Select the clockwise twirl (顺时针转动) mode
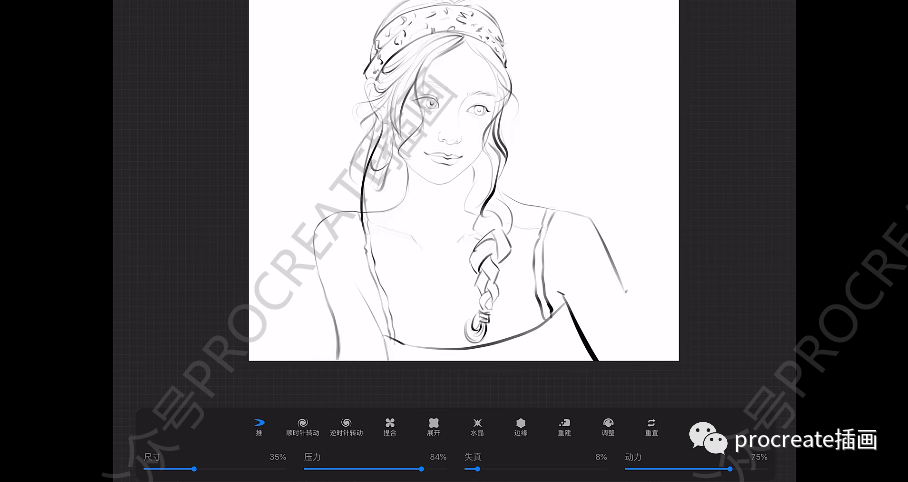Screen dimensions: 908x482 point(302,424)
